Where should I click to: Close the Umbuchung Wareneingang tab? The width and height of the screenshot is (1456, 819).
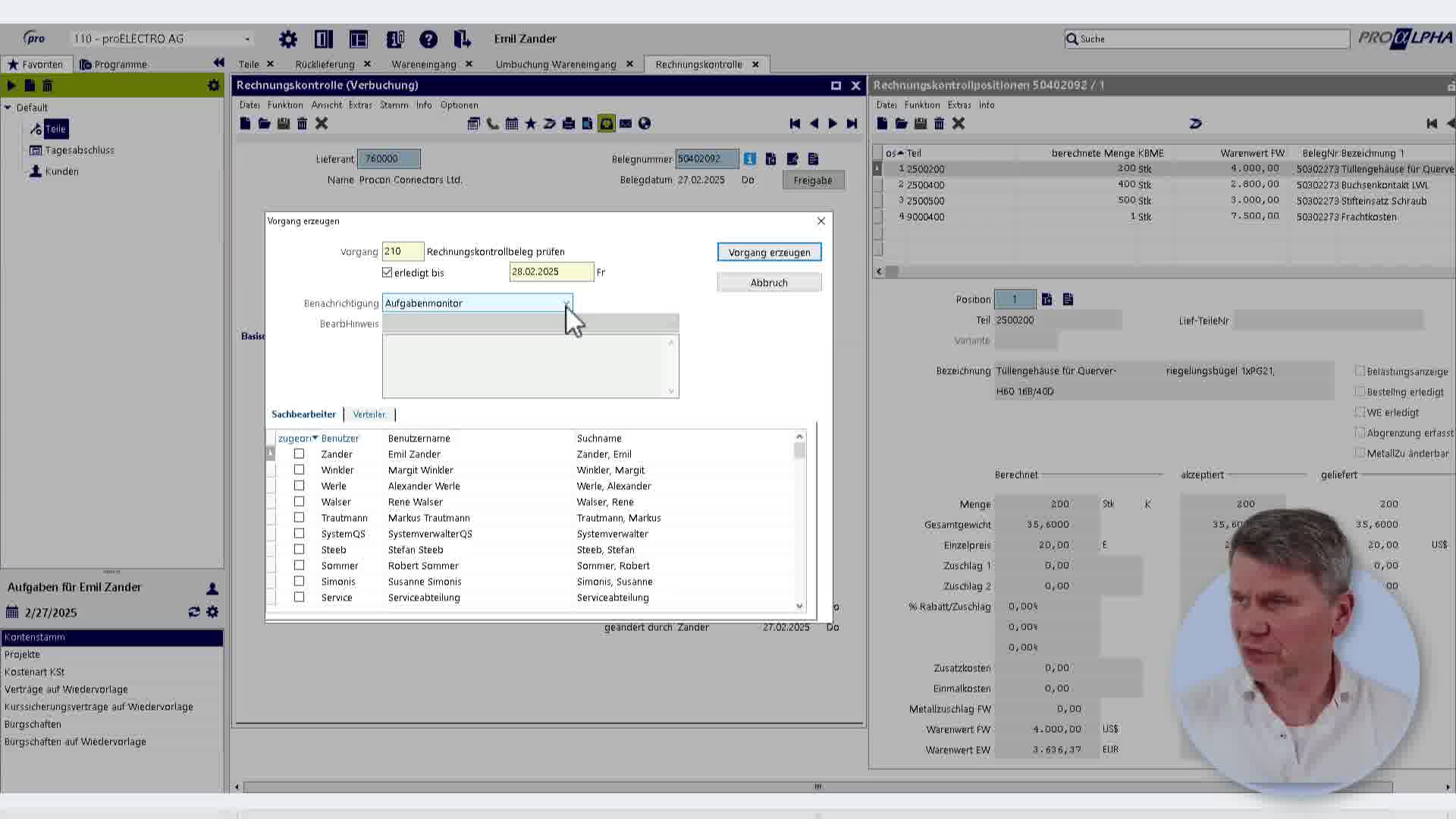(x=629, y=64)
